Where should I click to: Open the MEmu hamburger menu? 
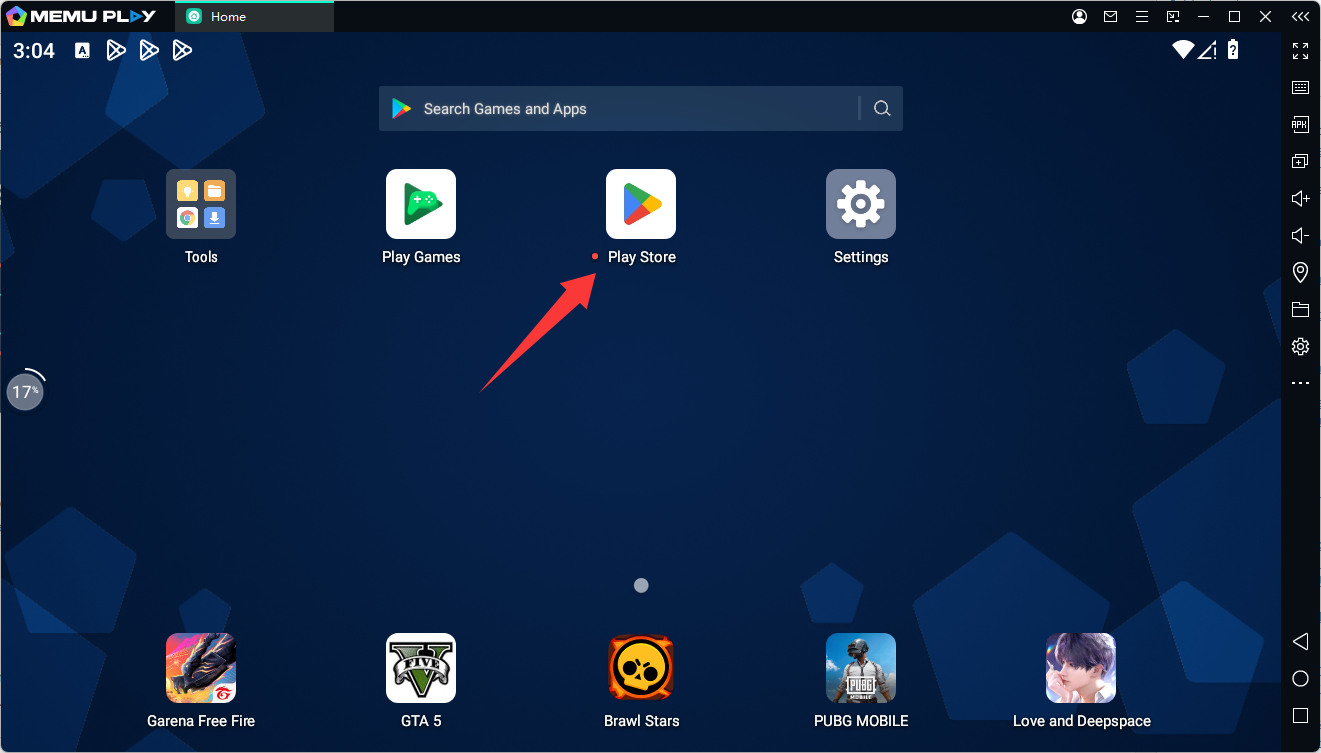(x=1141, y=16)
